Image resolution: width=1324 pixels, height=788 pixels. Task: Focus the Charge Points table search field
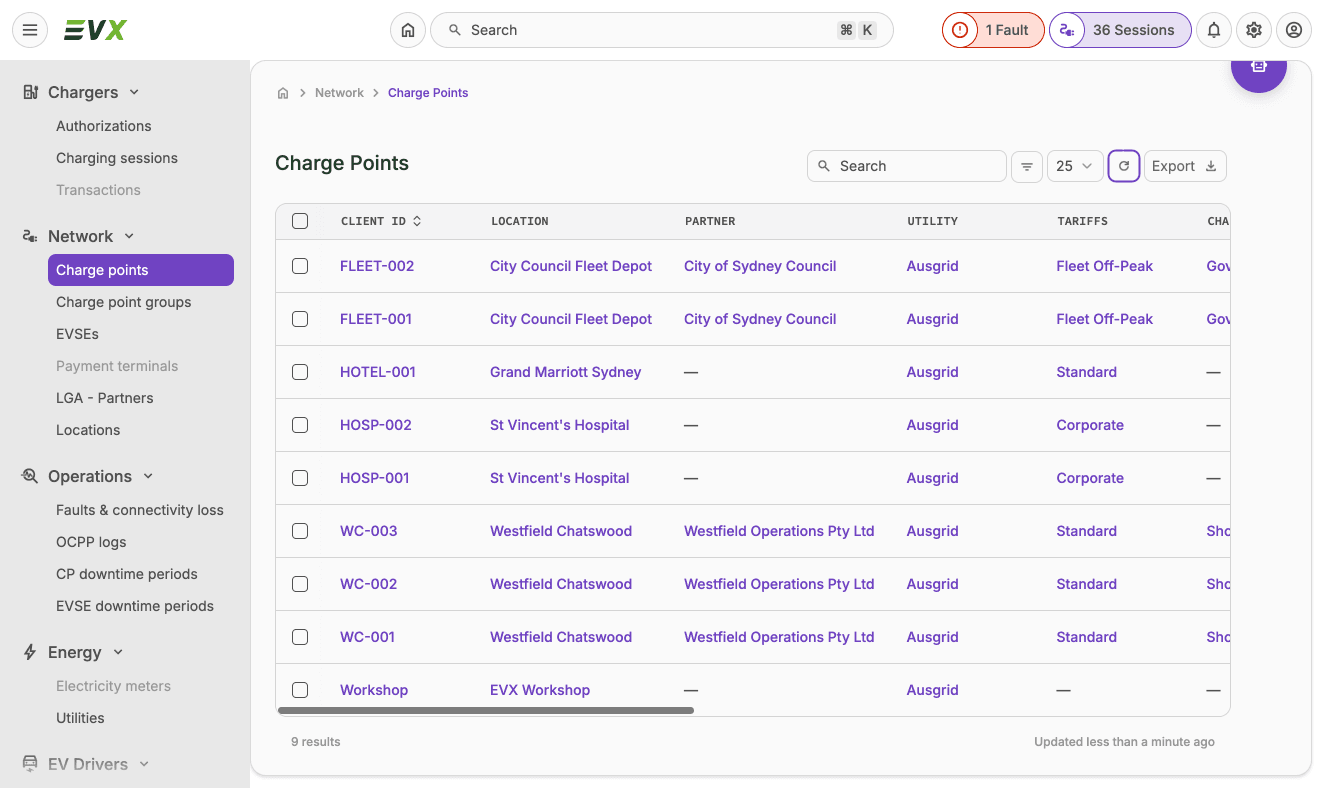(907, 166)
